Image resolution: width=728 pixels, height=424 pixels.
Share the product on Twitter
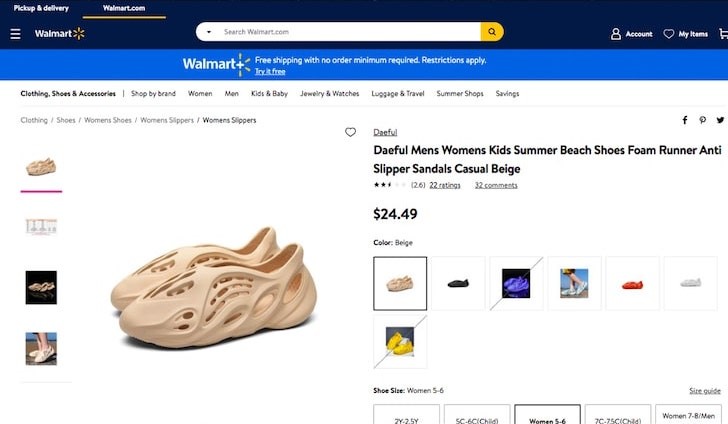pyautogui.click(x=720, y=120)
